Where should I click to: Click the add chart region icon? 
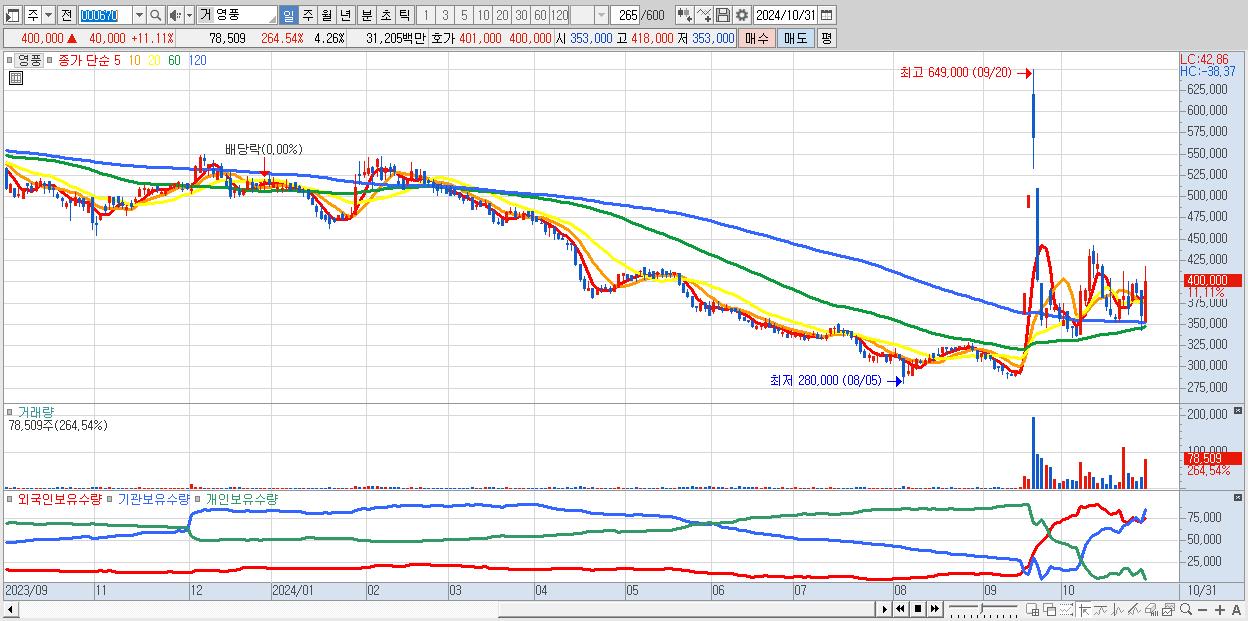tap(1033, 609)
